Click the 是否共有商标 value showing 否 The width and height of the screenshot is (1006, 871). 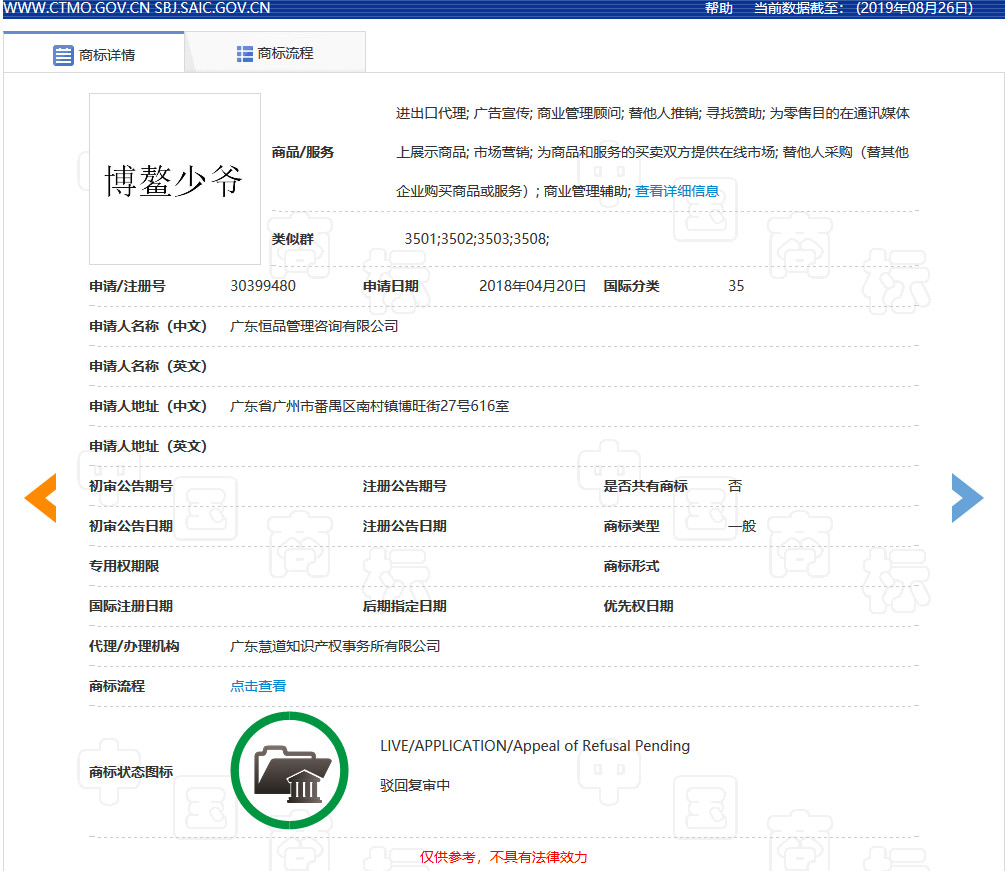click(x=735, y=486)
